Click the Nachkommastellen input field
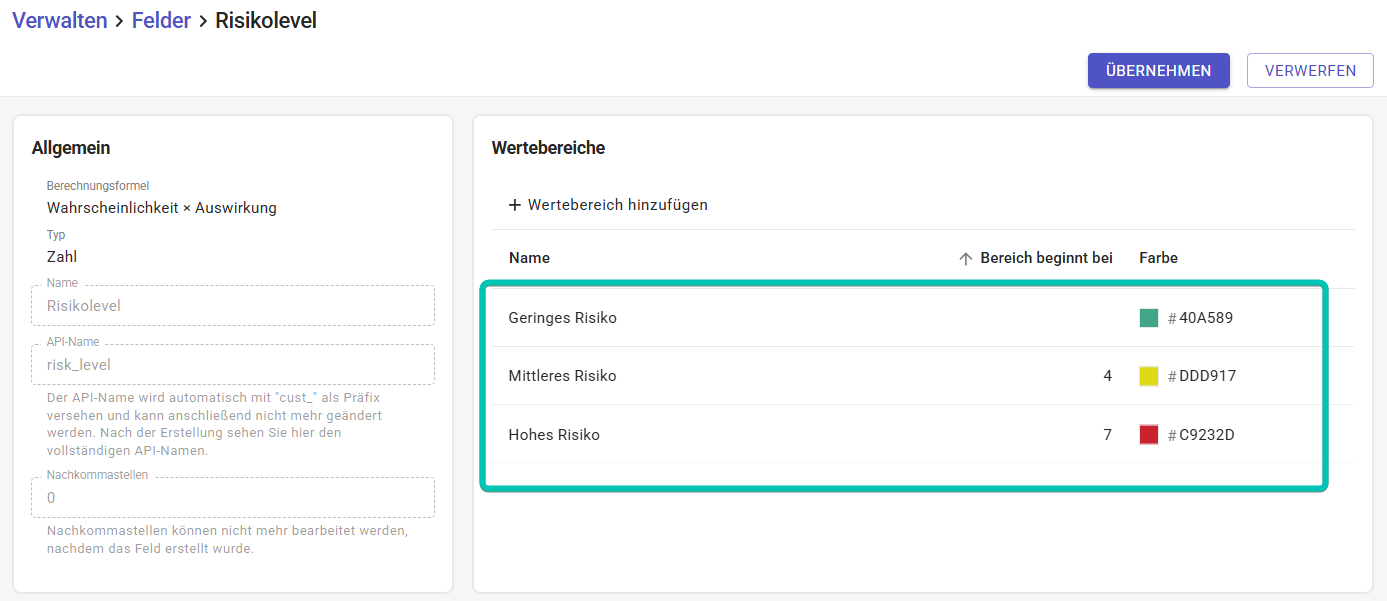Image resolution: width=1387 pixels, height=601 pixels. 233,497
